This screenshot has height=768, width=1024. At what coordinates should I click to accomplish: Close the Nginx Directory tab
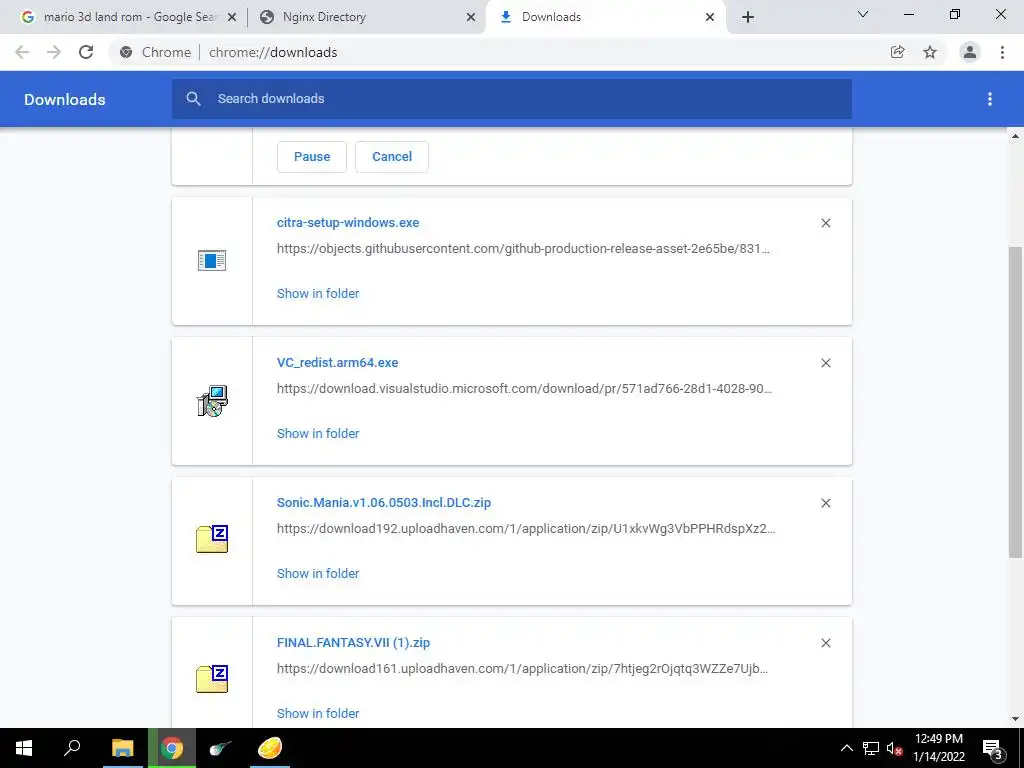[x=471, y=18]
